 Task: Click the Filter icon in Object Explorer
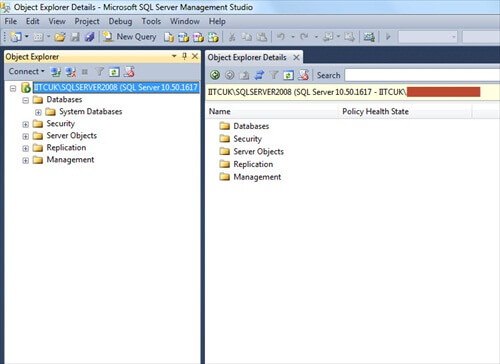99,71
